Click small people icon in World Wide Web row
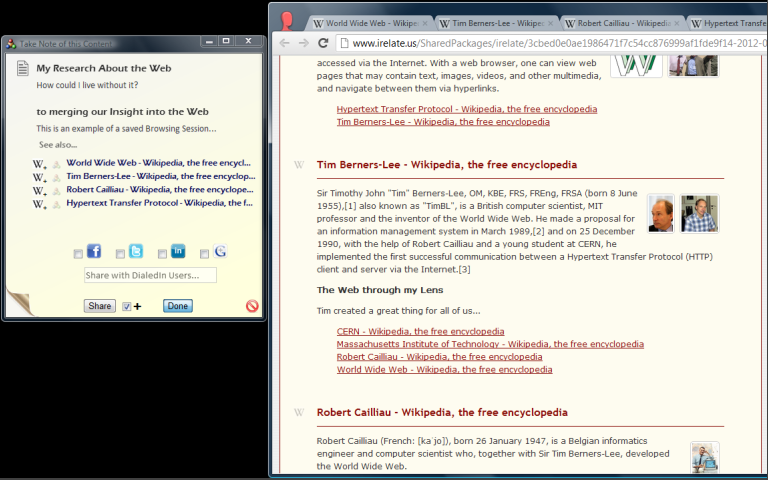This screenshot has height=480, width=768. [x=57, y=165]
